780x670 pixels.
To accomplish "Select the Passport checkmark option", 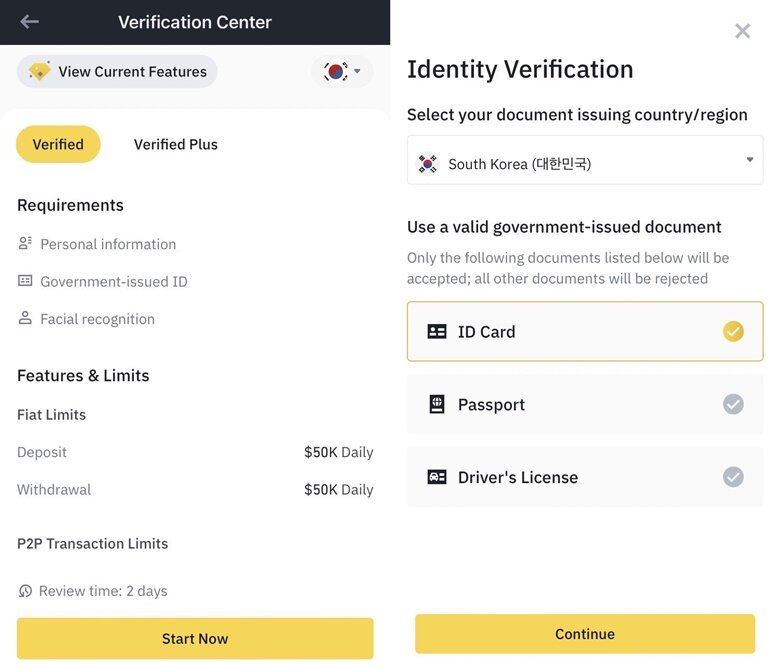I will pyautogui.click(x=733, y=404).
